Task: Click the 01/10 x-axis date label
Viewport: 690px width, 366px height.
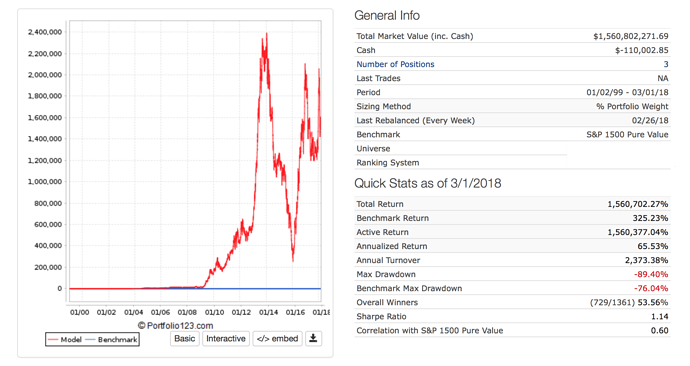Action: tap(214, 312)
